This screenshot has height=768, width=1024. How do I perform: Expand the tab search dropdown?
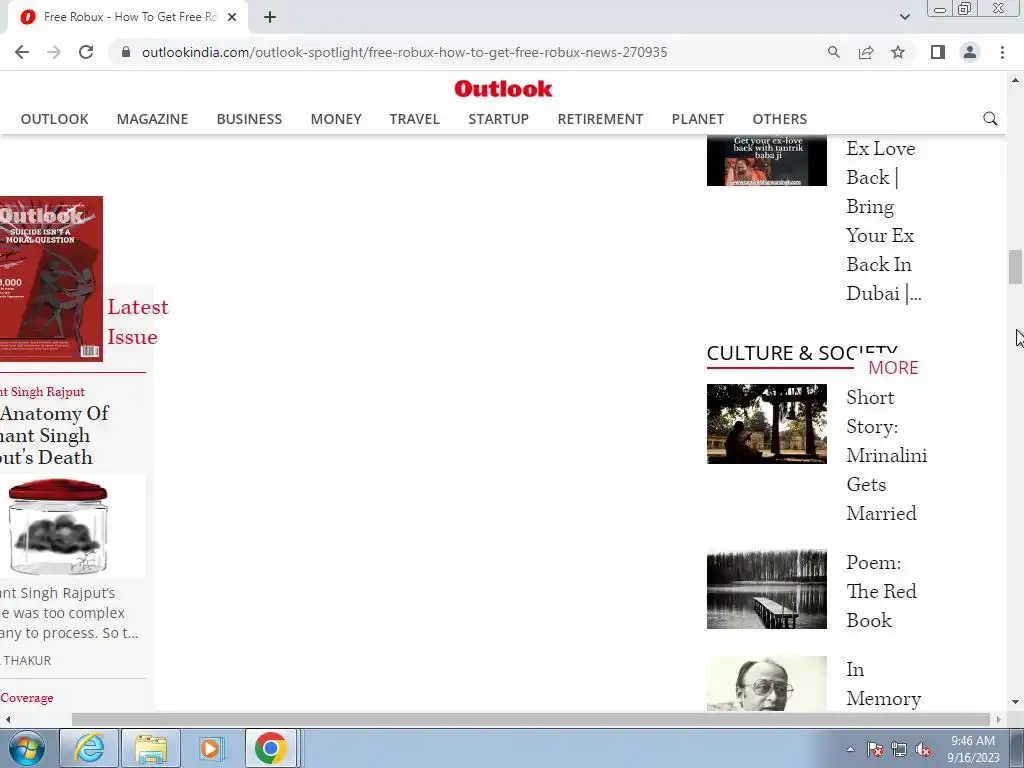pos(904,17)
